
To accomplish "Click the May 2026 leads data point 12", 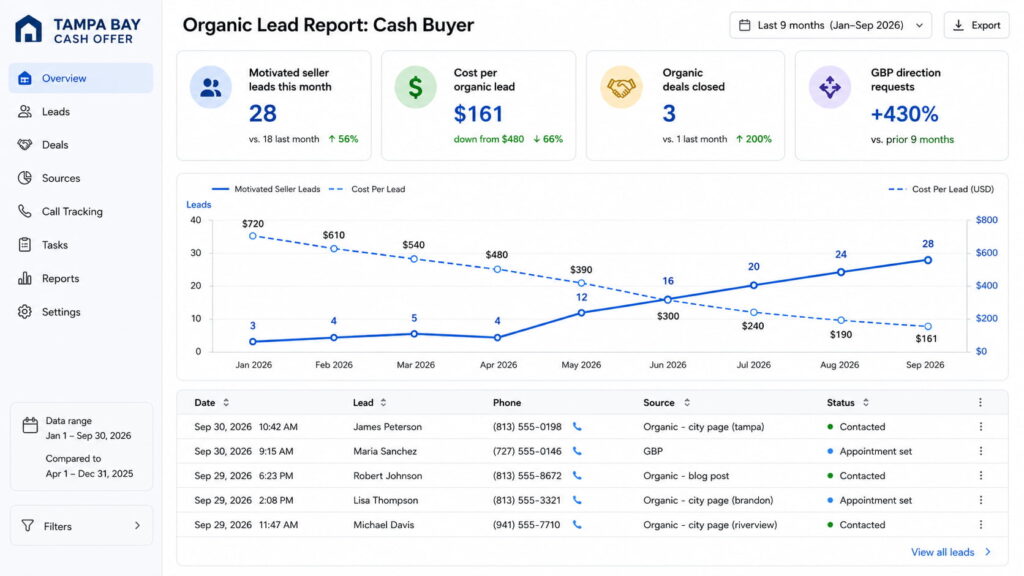I will coord(581,313).
